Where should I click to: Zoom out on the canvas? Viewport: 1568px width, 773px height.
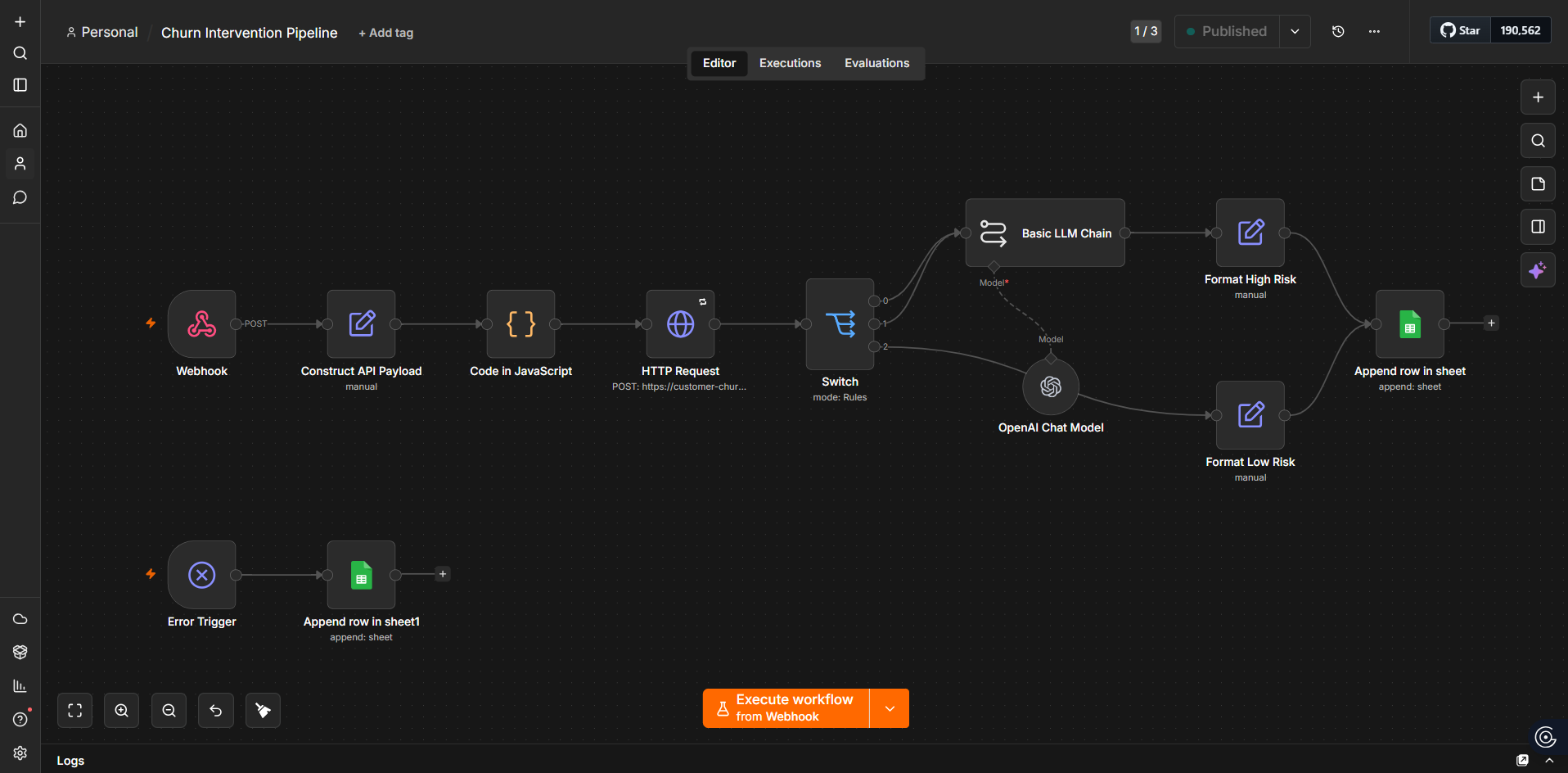tap(169, 711)
